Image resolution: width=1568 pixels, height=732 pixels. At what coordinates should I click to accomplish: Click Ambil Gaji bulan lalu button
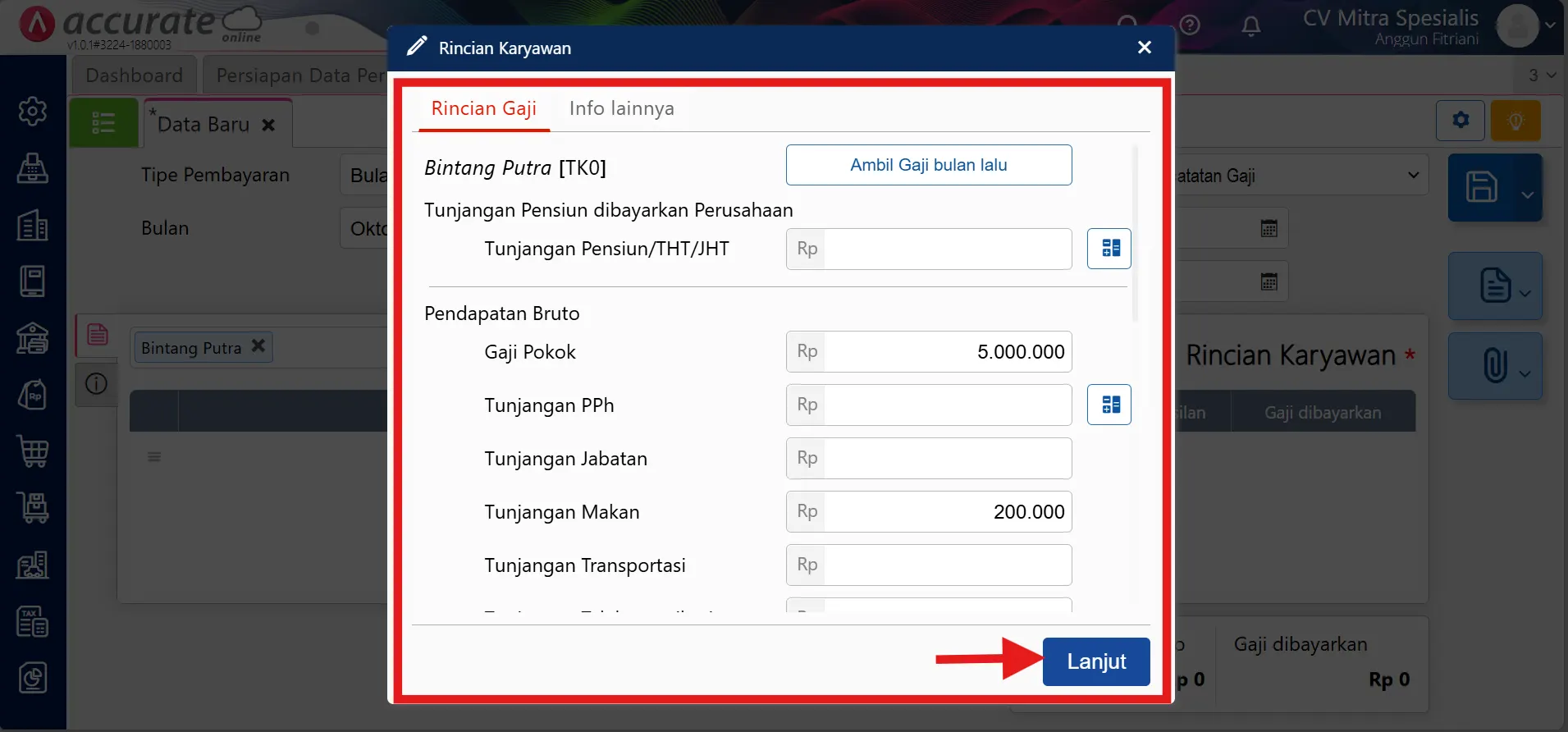(928, 165)
